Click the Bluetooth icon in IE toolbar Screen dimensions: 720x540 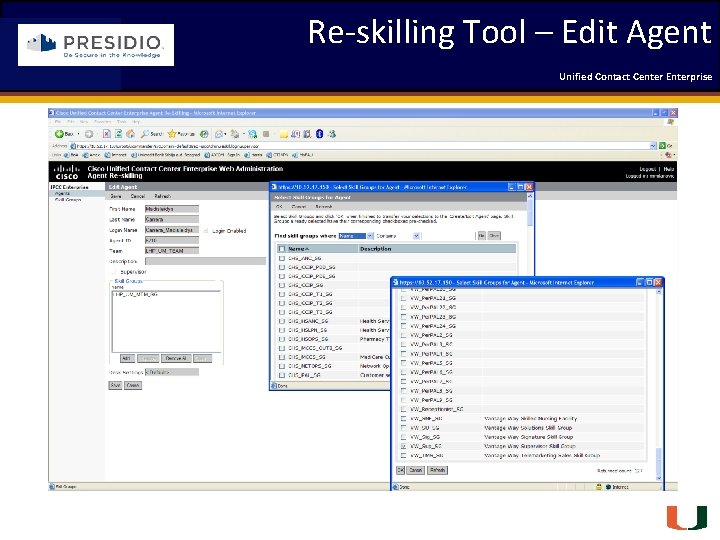click(x=320, y=134)
